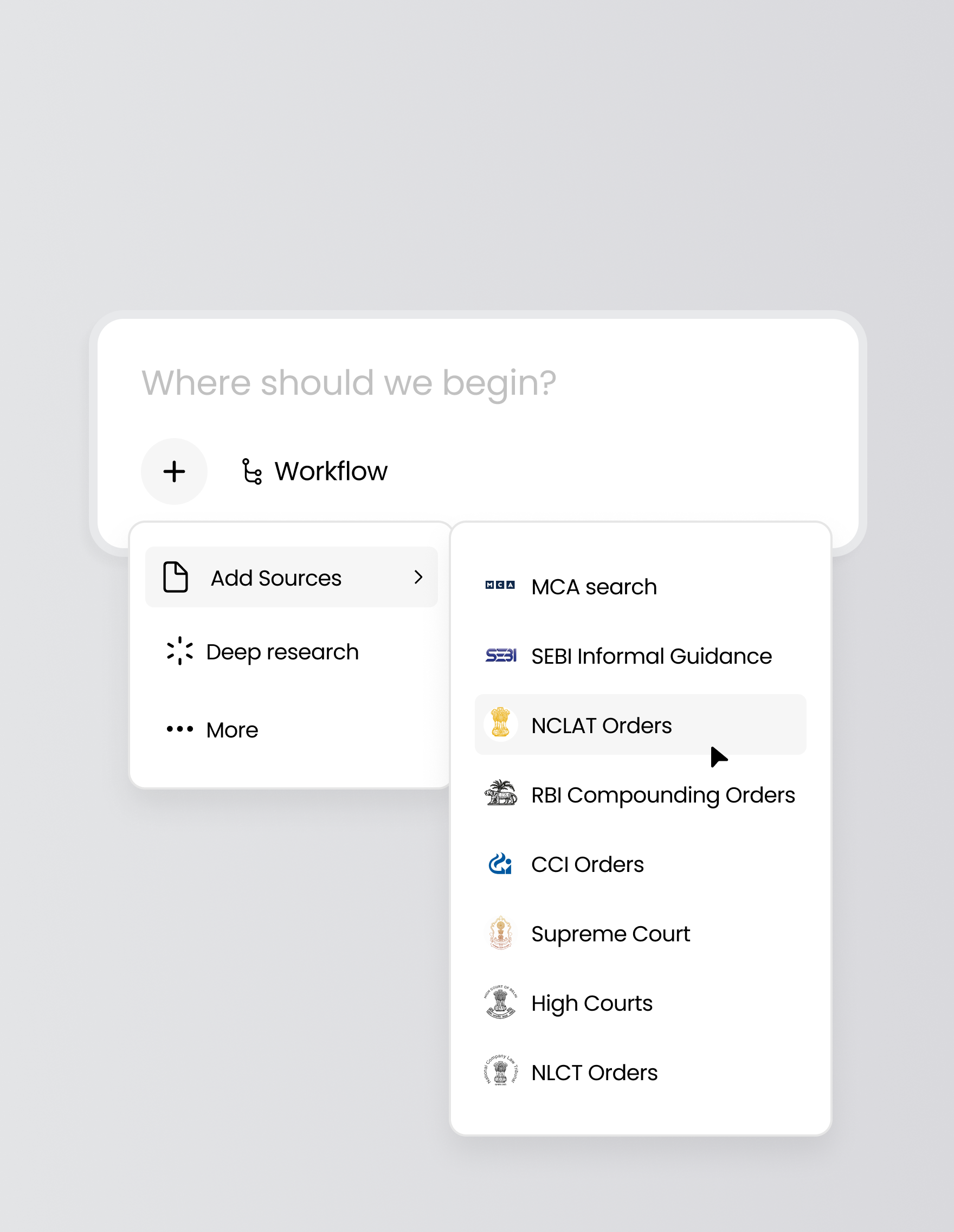Image resolution: width=954 pixels, height=1232 pixels.
Task: Click the High Courts emblem icon
Action: pos(501,1002)
